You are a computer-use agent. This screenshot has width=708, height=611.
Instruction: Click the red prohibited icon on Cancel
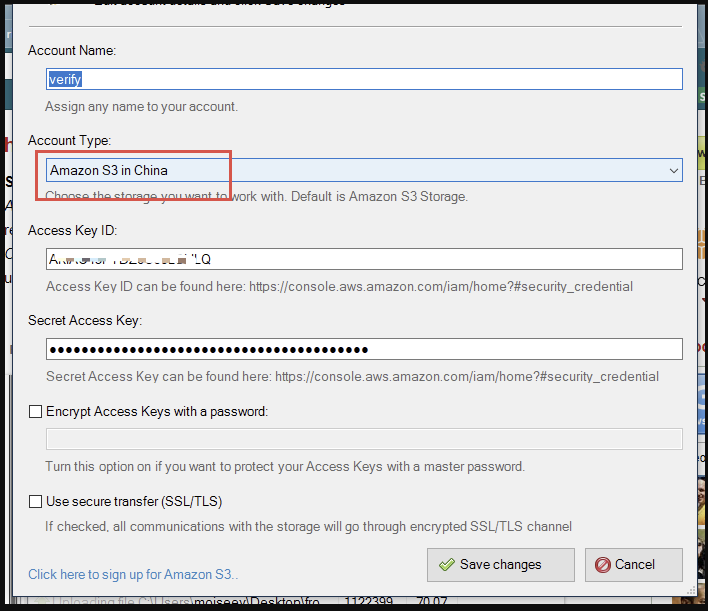[603, 565]
